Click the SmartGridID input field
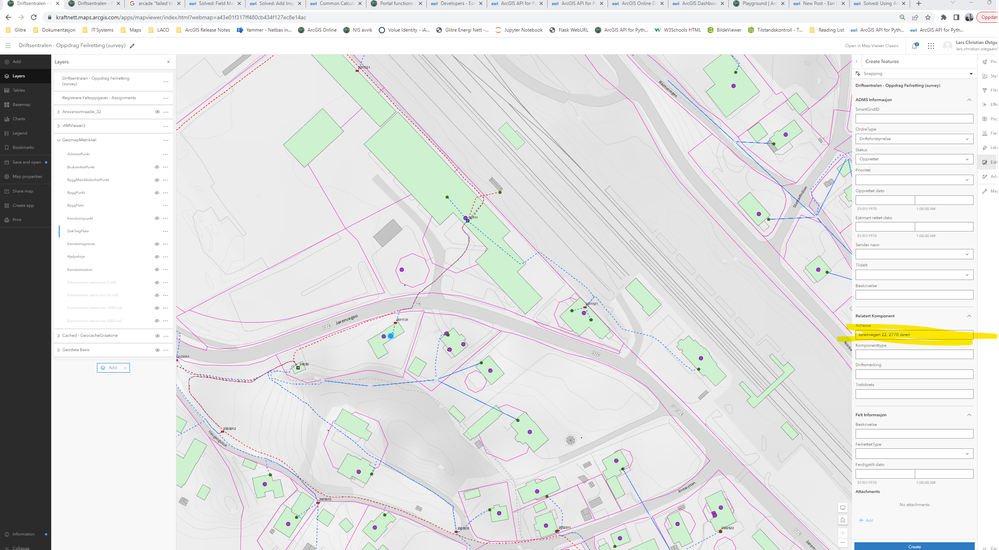Screen dimensions: 999x550 [x=914, y=119]
